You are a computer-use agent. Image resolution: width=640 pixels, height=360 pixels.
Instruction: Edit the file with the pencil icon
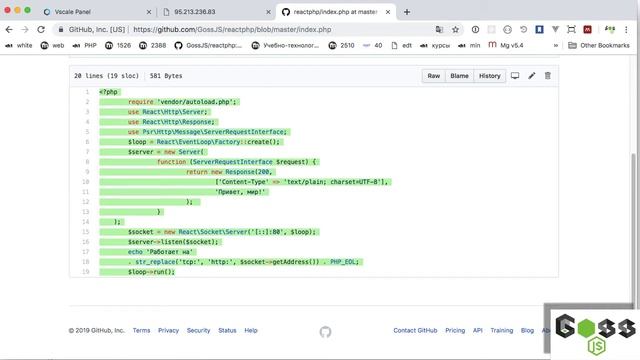[531, 76]
